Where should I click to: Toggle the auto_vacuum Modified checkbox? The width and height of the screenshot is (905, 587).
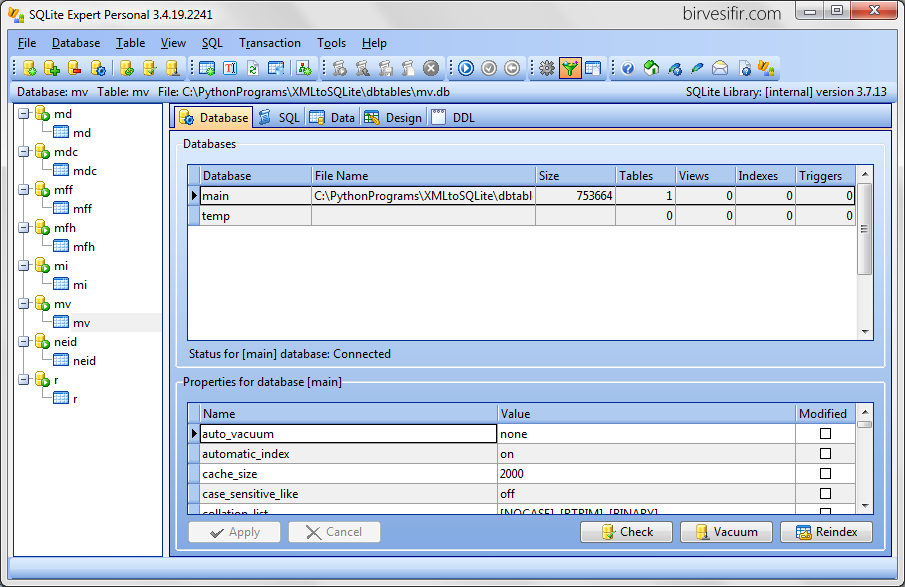tap(823, 433)
